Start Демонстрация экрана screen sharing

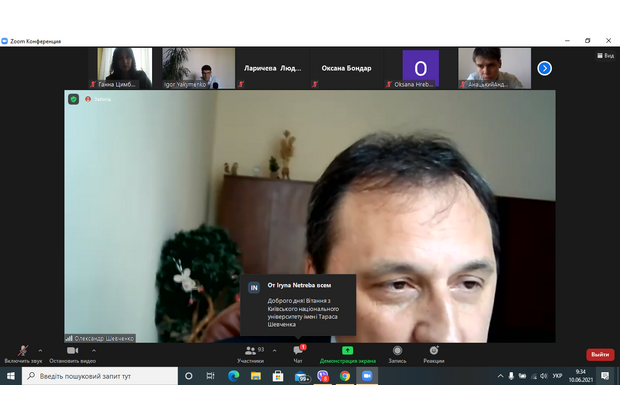tap(348, 355)
